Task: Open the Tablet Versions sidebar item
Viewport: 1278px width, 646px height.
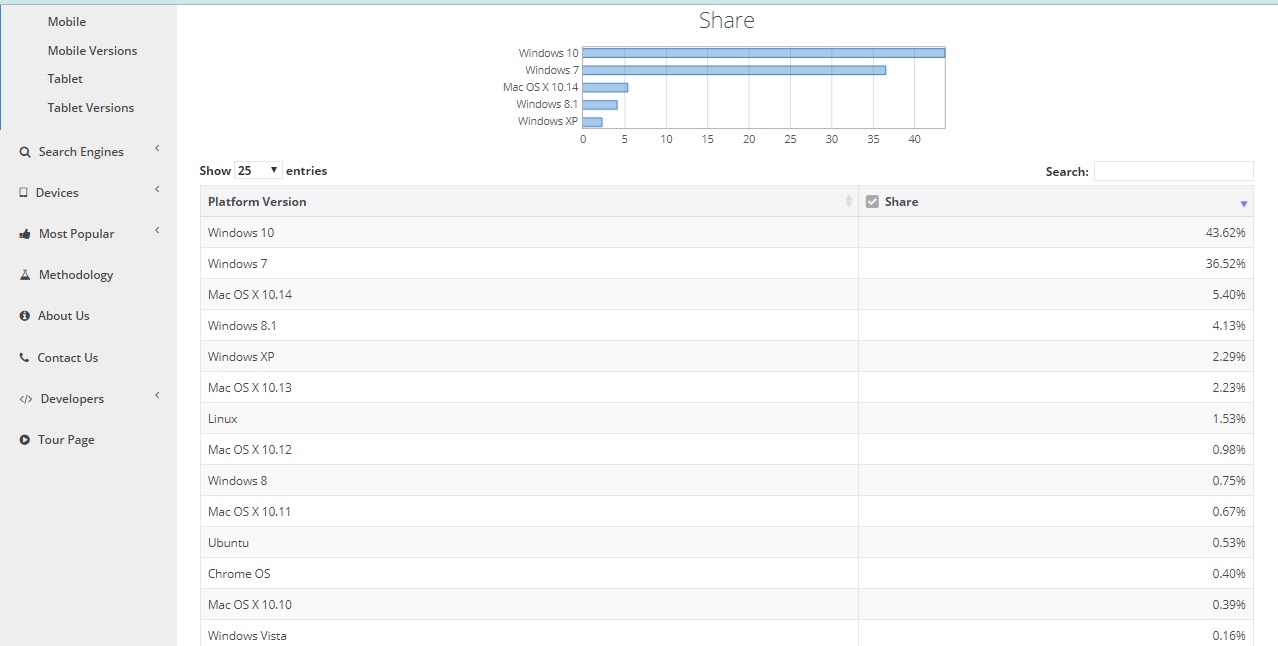Action: [x=90, y=108]
